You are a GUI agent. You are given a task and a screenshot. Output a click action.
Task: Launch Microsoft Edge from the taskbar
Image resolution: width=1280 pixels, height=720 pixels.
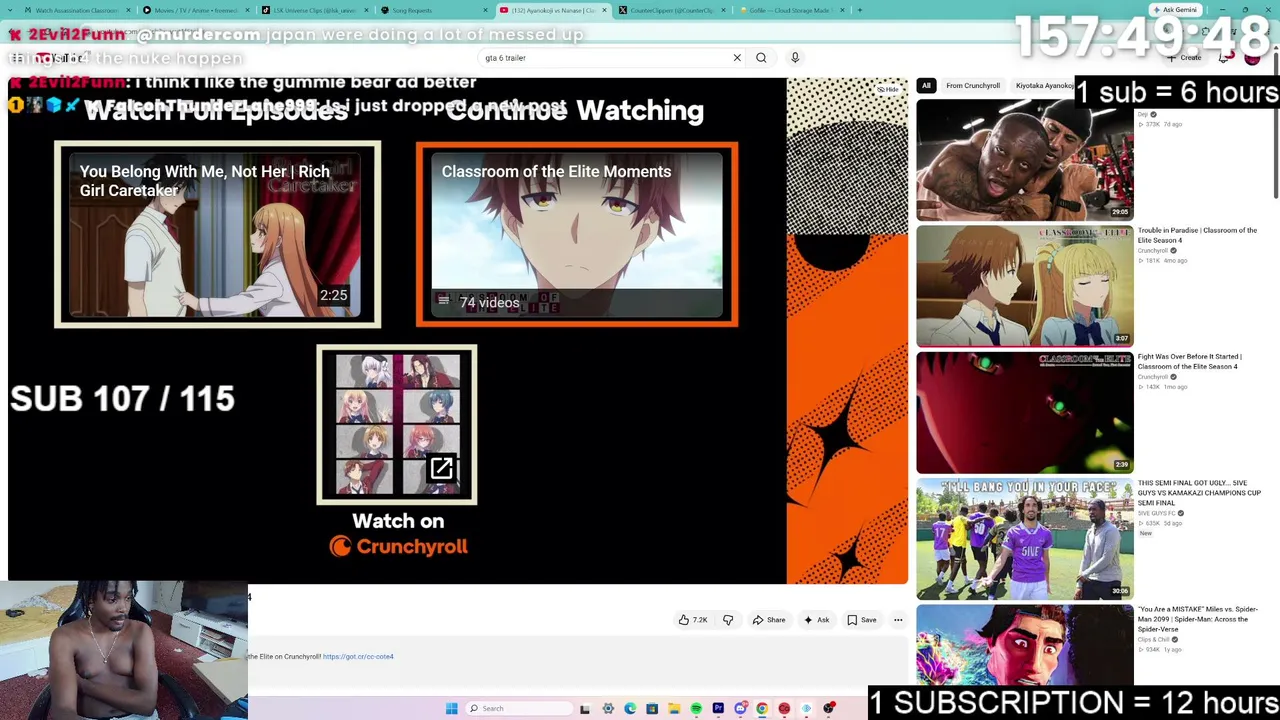630,709
